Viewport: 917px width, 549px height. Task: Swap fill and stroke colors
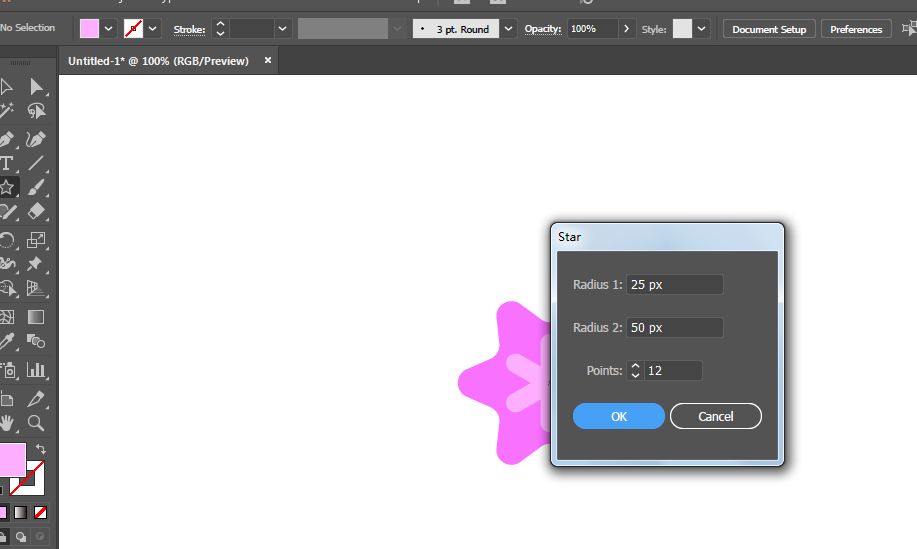[x=40, y=449]
